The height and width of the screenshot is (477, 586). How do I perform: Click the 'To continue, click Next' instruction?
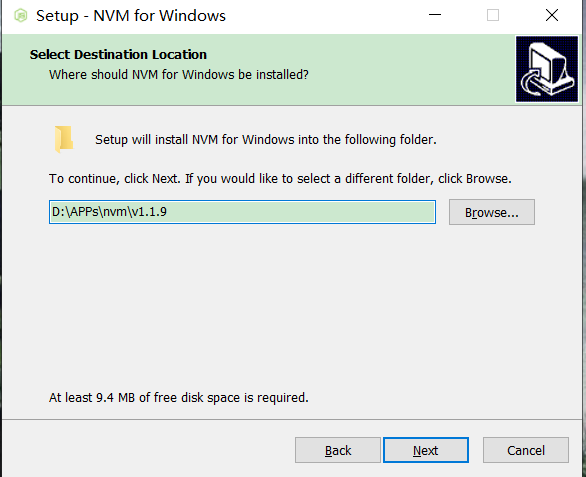click(x=280, y=179)
